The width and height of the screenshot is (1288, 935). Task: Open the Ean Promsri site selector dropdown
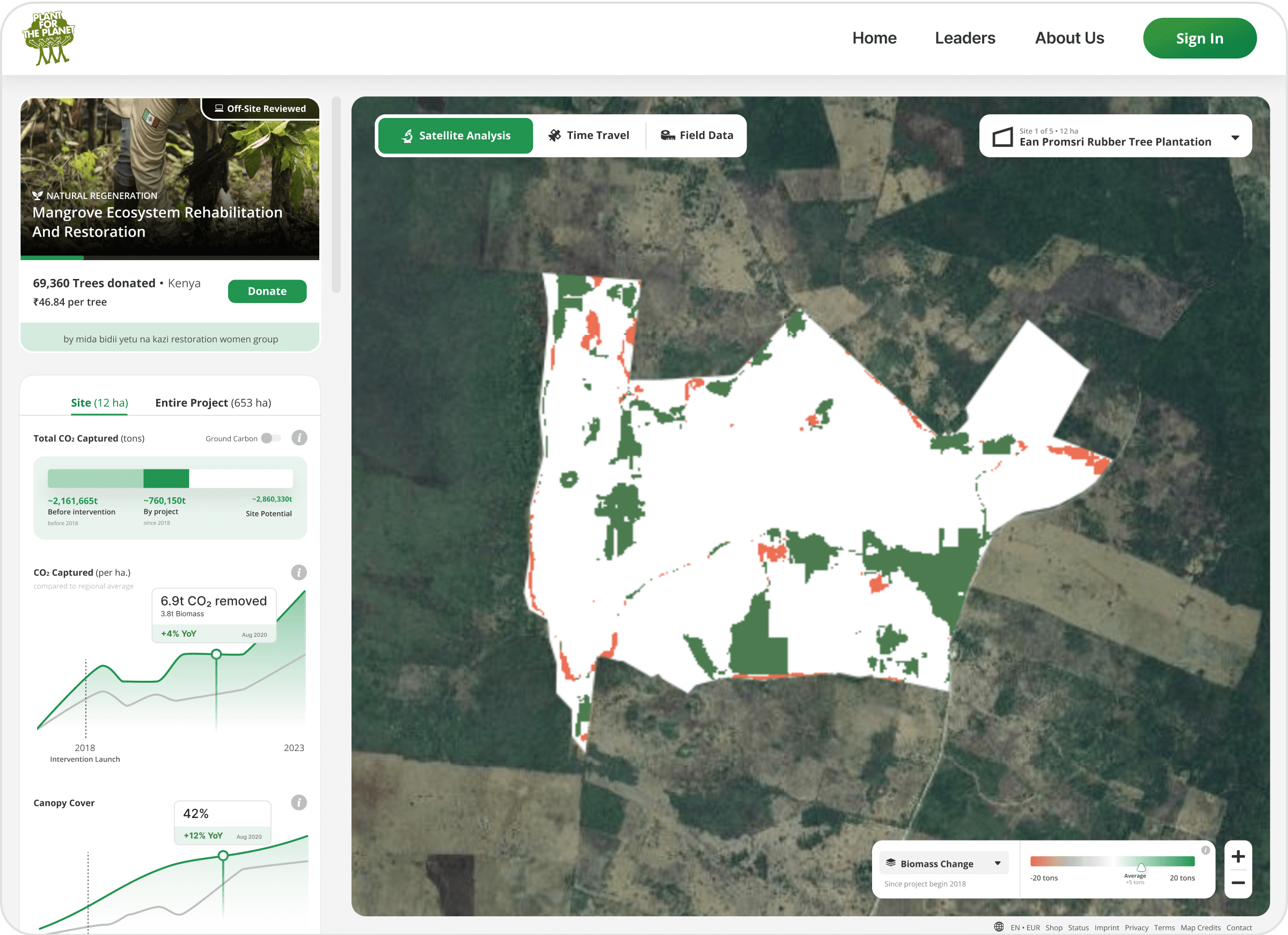1115,136
